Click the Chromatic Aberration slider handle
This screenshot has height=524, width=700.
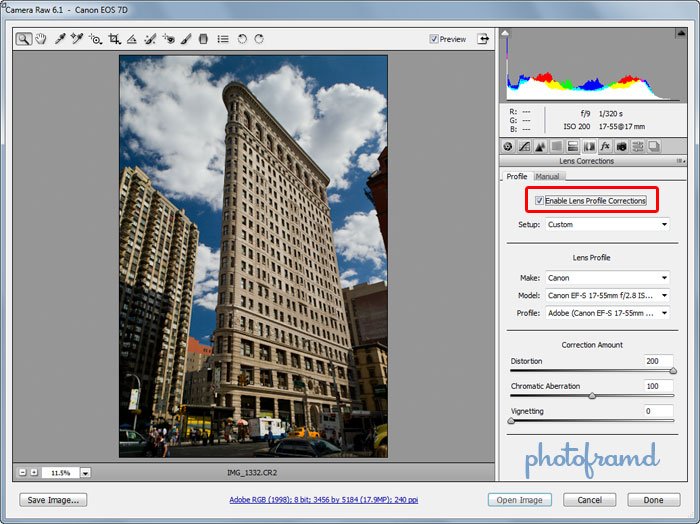pos(592,395)
